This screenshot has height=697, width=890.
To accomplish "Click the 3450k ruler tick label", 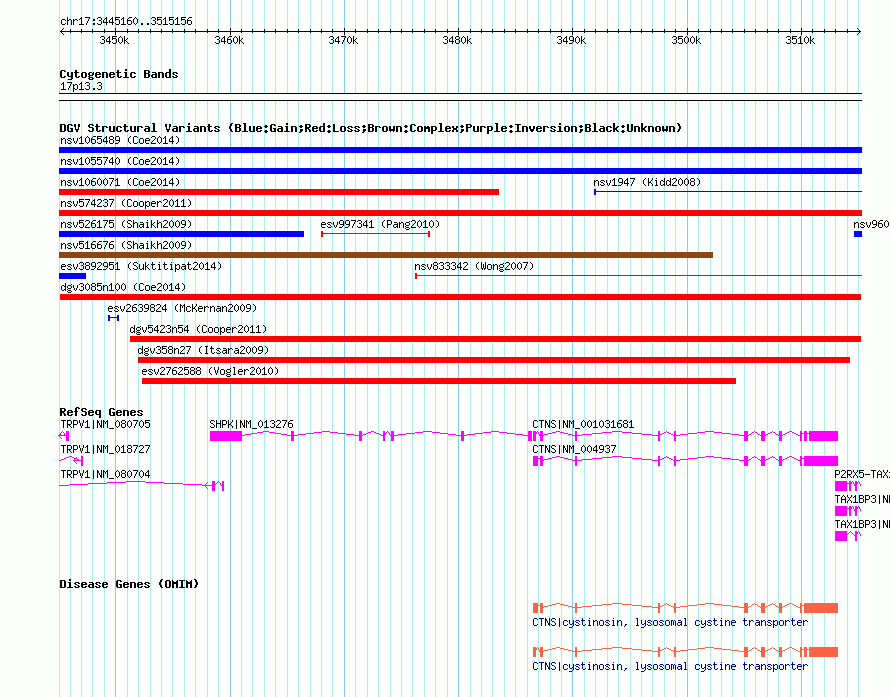I will (114, 40).
